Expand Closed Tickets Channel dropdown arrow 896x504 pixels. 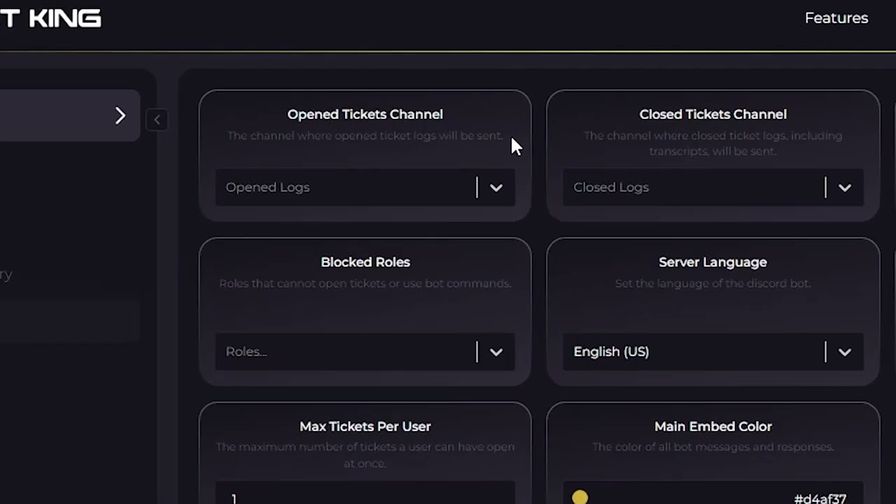coord(844,187)
